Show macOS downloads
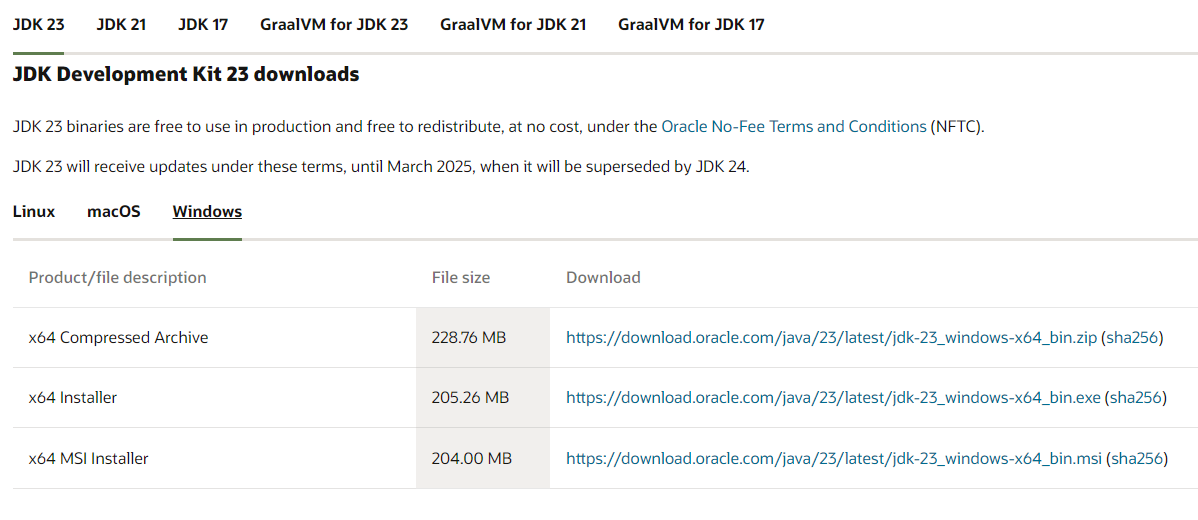This screenshot has width=1198, height=520. (x=114, y=212)
